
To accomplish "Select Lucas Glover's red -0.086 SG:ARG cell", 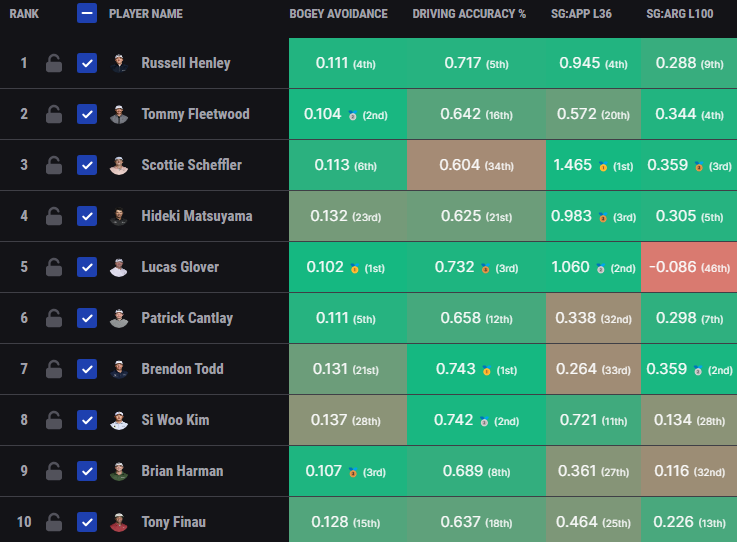I will (x=689, y=267).
